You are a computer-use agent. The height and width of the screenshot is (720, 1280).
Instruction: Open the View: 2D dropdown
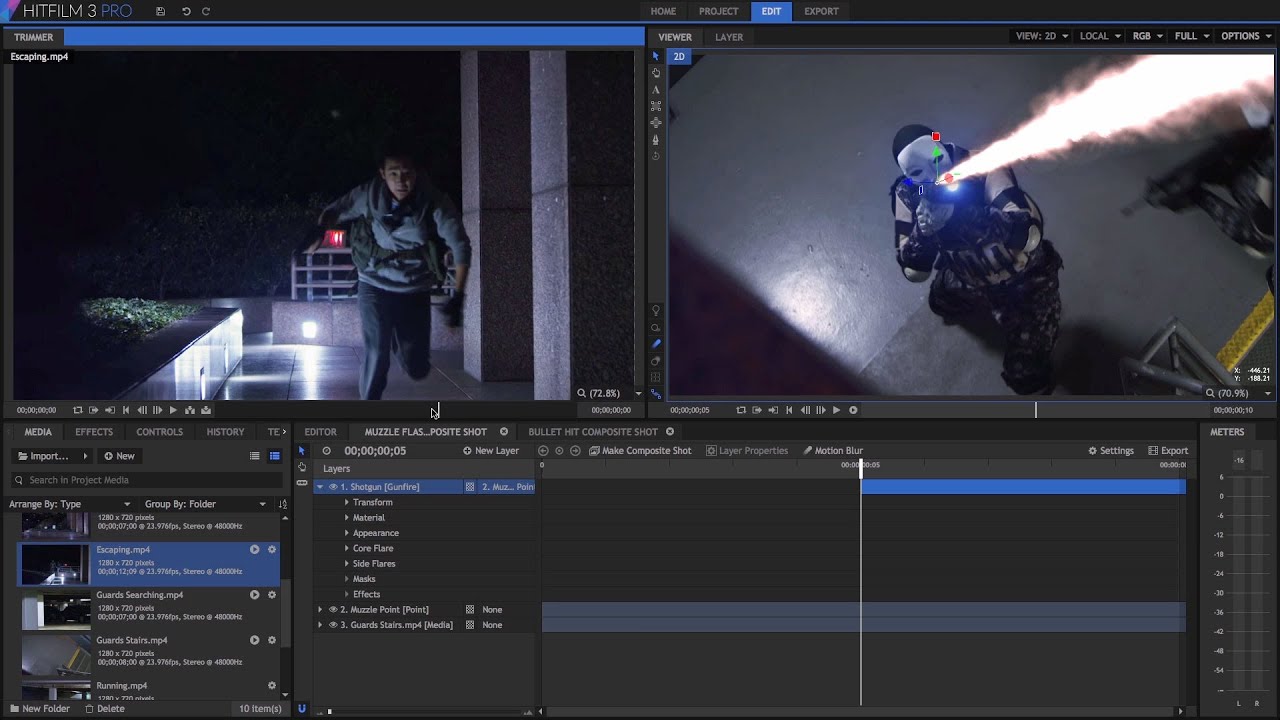click(1041, 36)
